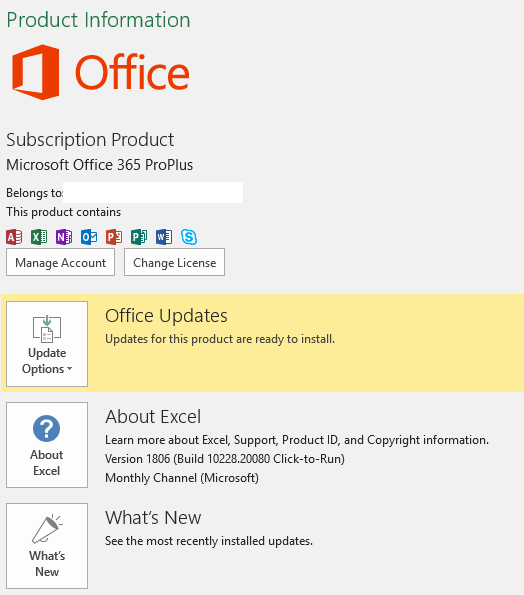Click the Product Information title
The image size is (524, 595).
point(99,20)
